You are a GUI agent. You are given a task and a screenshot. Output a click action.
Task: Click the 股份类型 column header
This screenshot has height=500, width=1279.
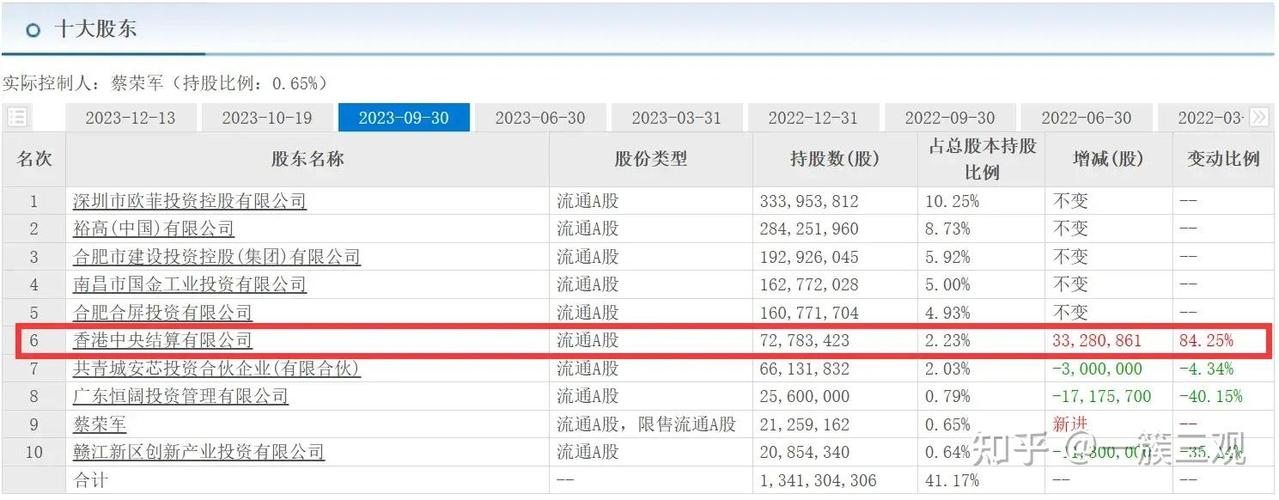pos(651,159)
